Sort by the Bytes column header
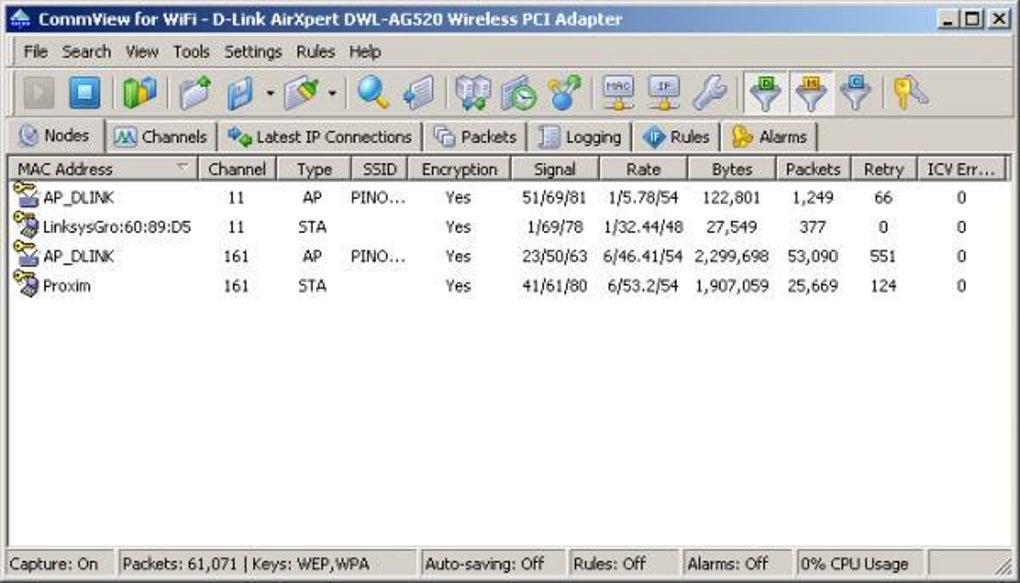Image resolution: width=1020 pixels, height=583 pixels. 732,169
